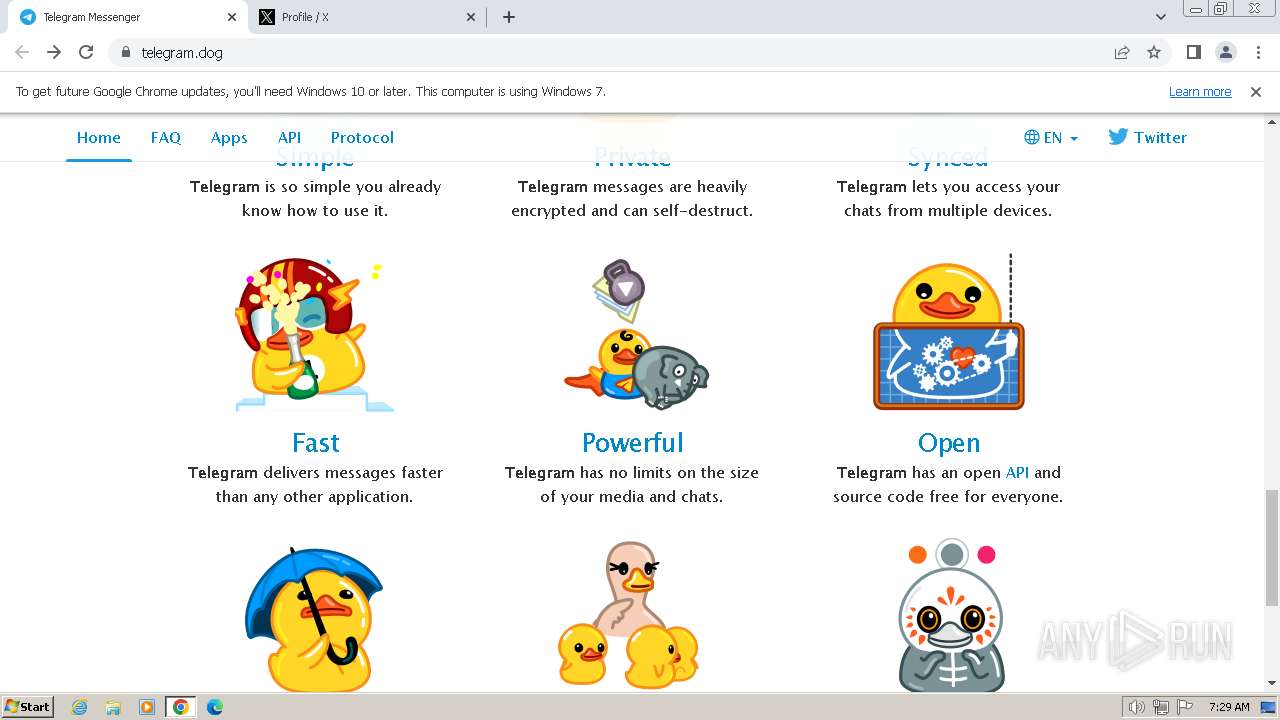
Task: Expand the EN language dropdown
Action: [x=1051, y=138]
